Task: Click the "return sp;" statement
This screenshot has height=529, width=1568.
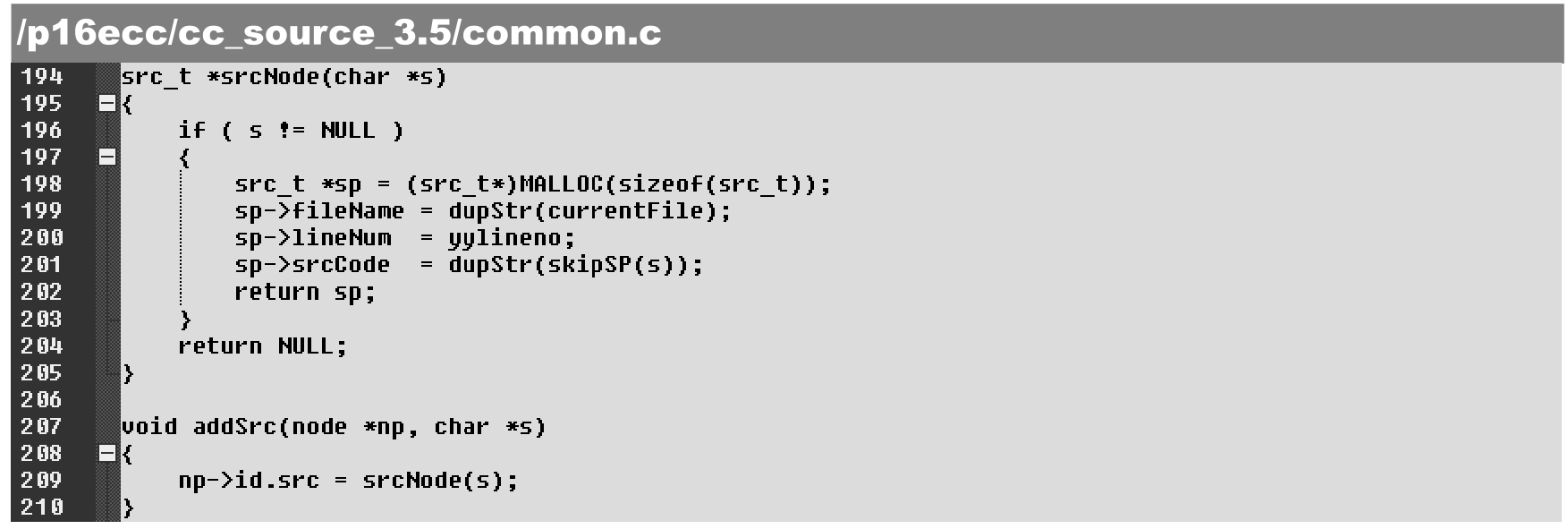Action: 304,292
